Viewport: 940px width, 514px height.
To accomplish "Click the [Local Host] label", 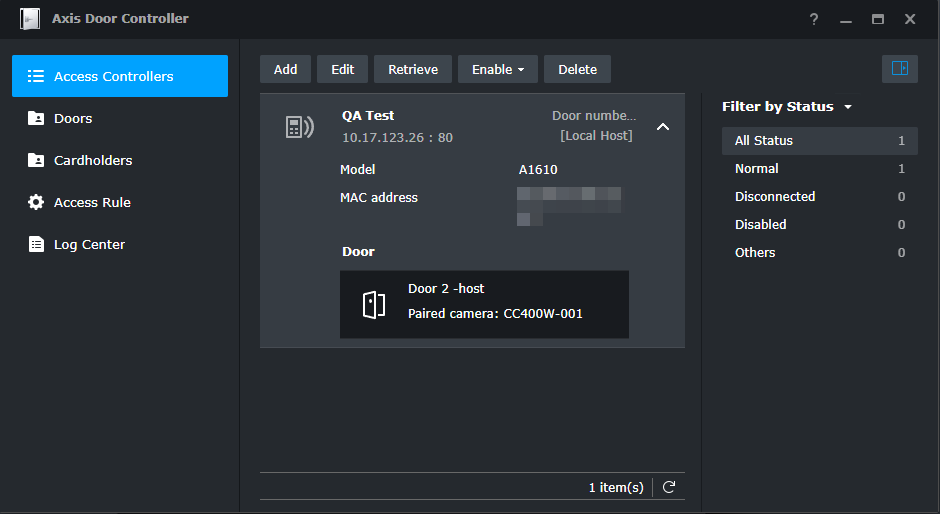I will (596, 136).
